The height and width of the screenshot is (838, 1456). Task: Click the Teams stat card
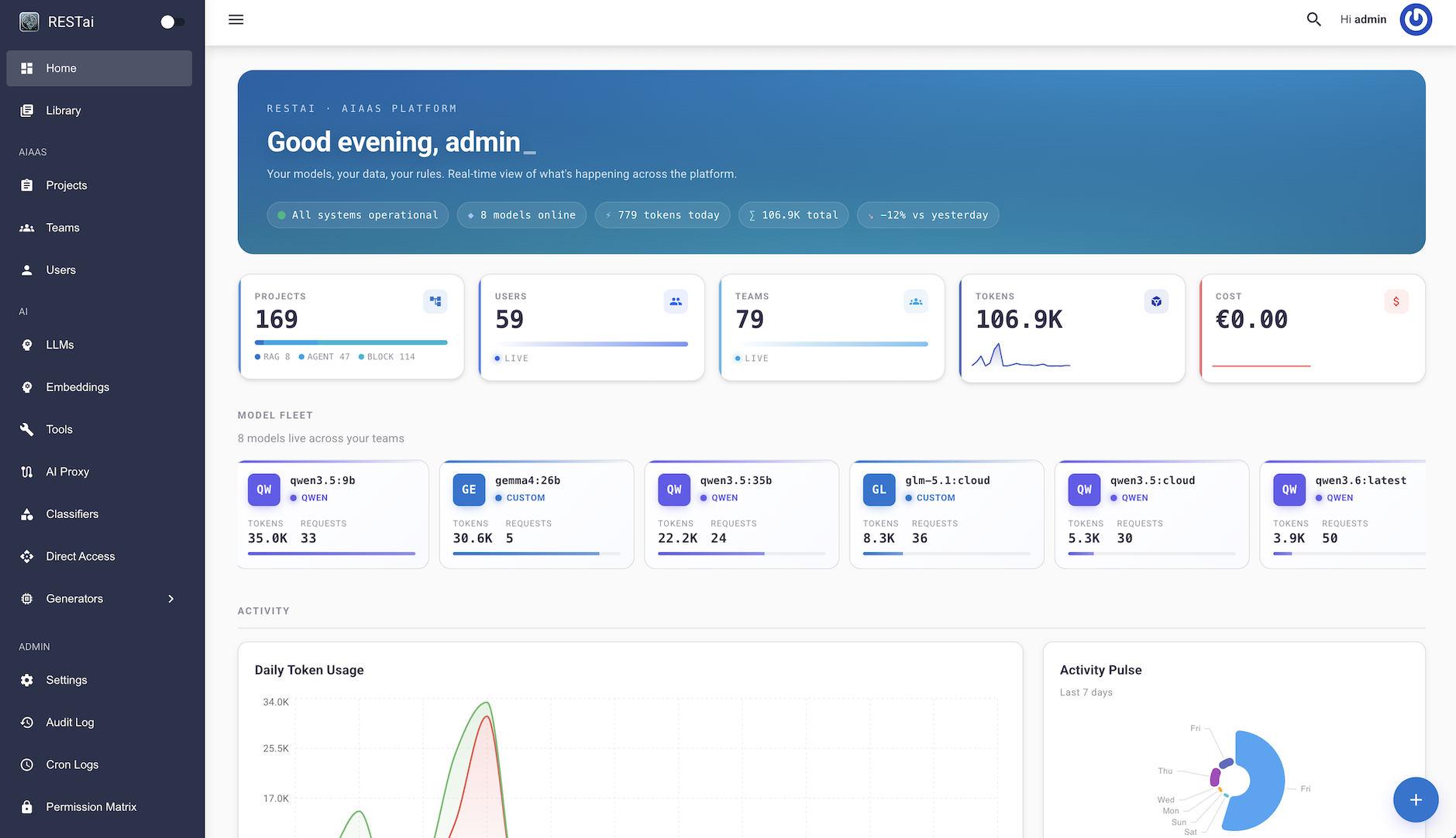pyautogui.click(x=831, y=327)
